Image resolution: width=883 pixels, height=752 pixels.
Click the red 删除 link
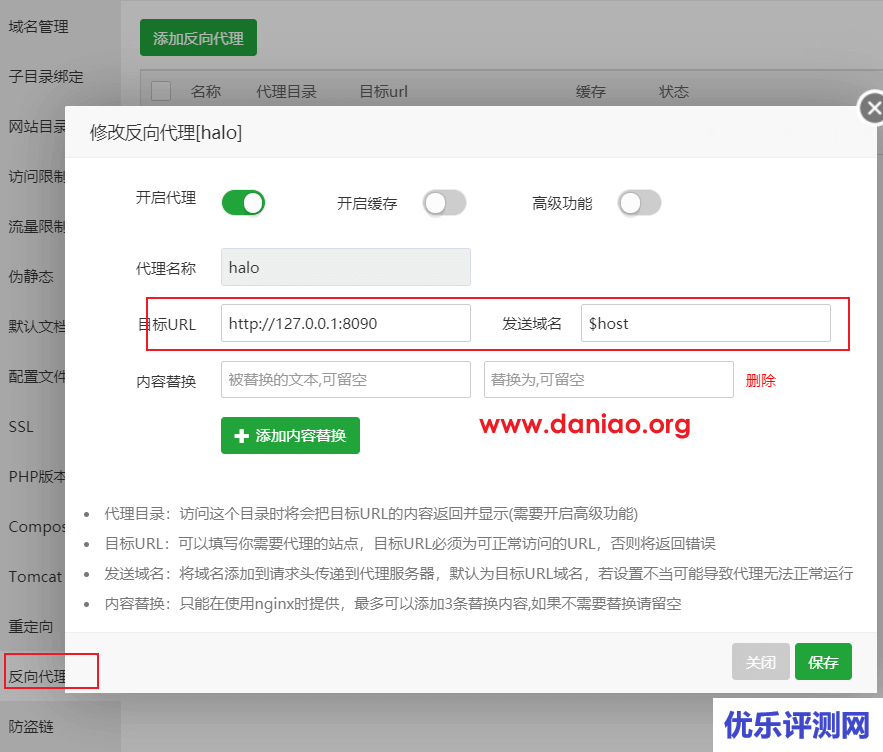tap(760, 381)
